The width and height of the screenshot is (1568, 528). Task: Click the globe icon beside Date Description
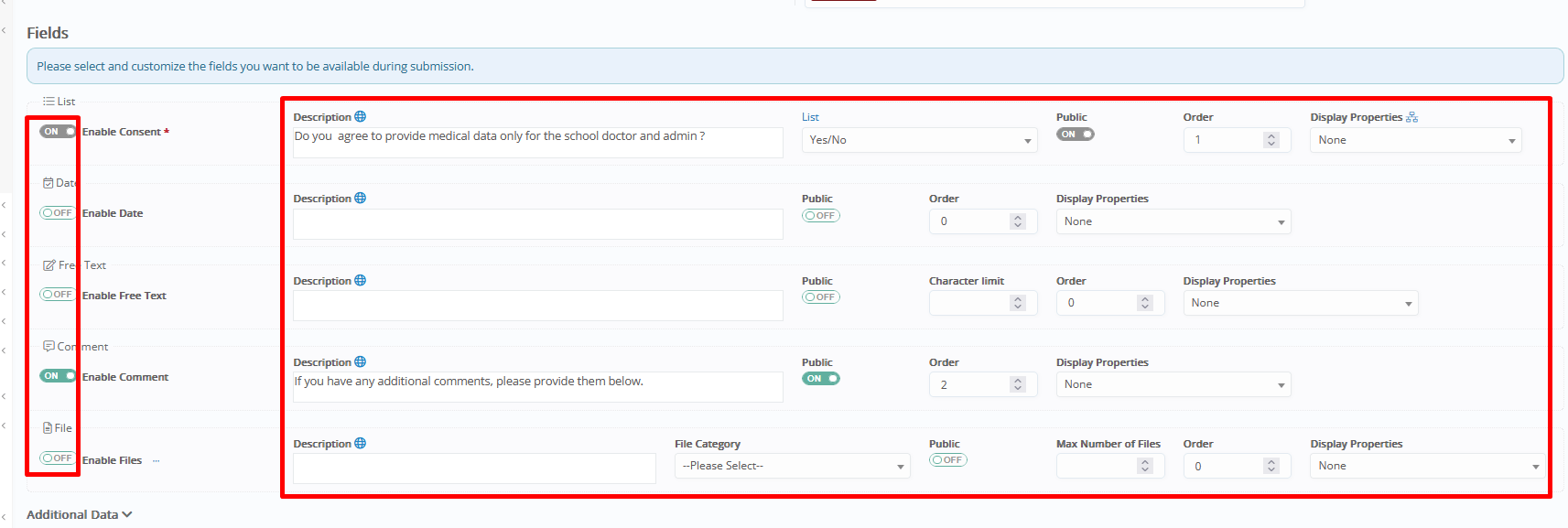point(360,199)
